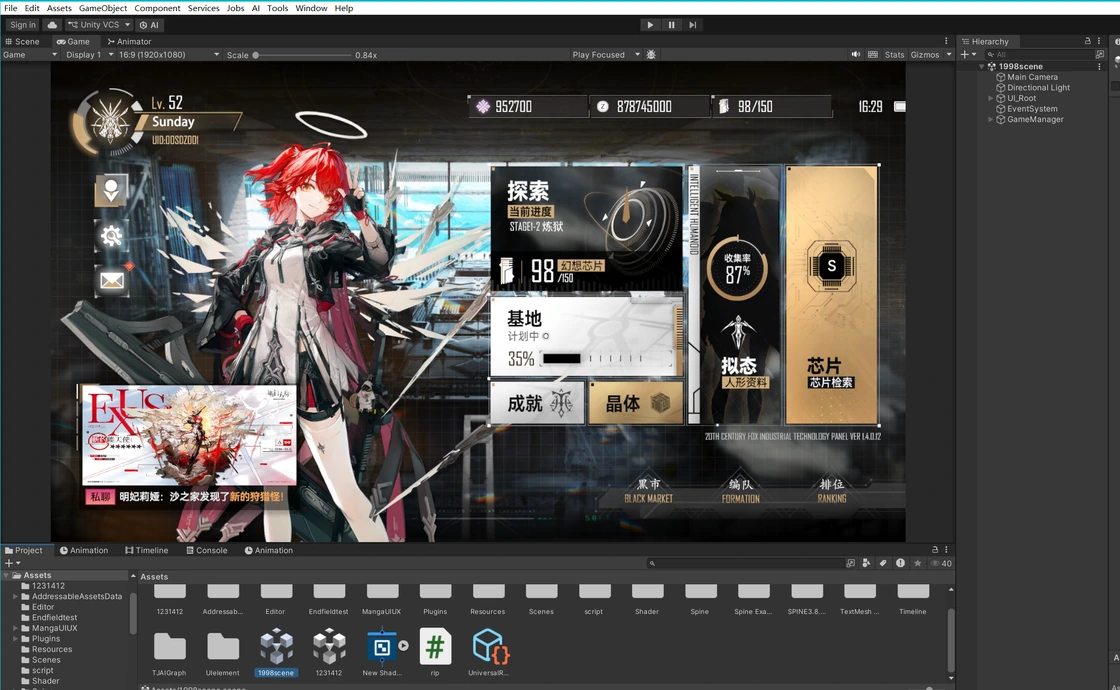Click the in-game settings gear icon
1120x690 pixels.
[111, 236]
